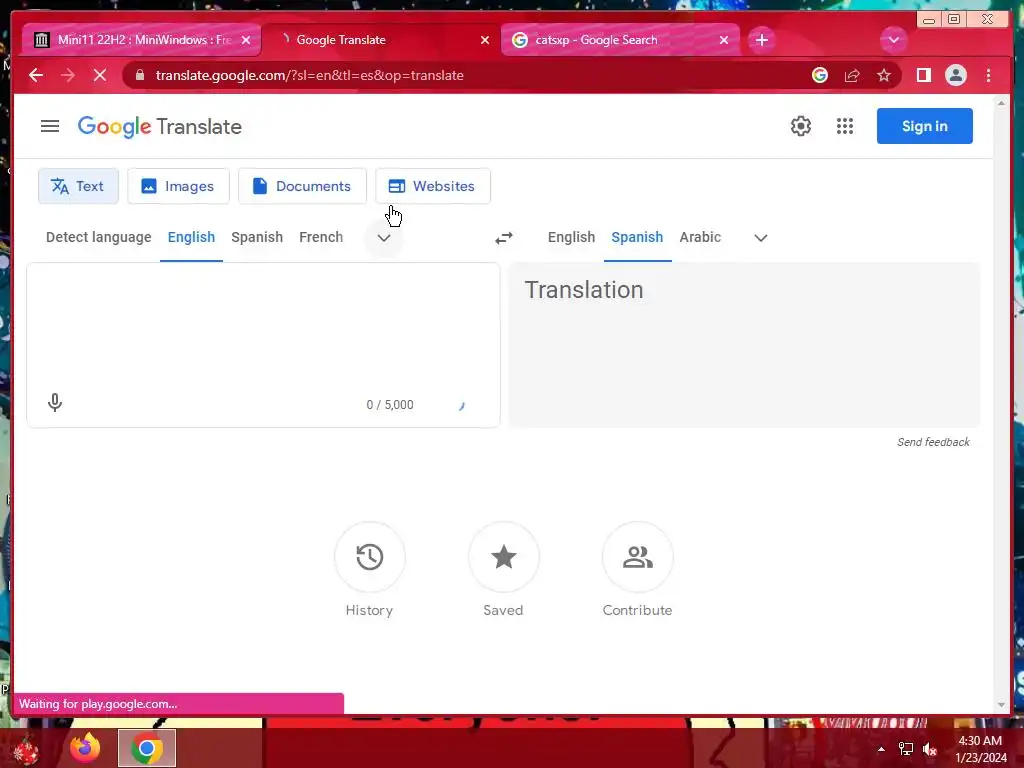This screenshot has height=768, width=1024.
Task: Click the Start button on taskbar
Action: coord(26,749)
